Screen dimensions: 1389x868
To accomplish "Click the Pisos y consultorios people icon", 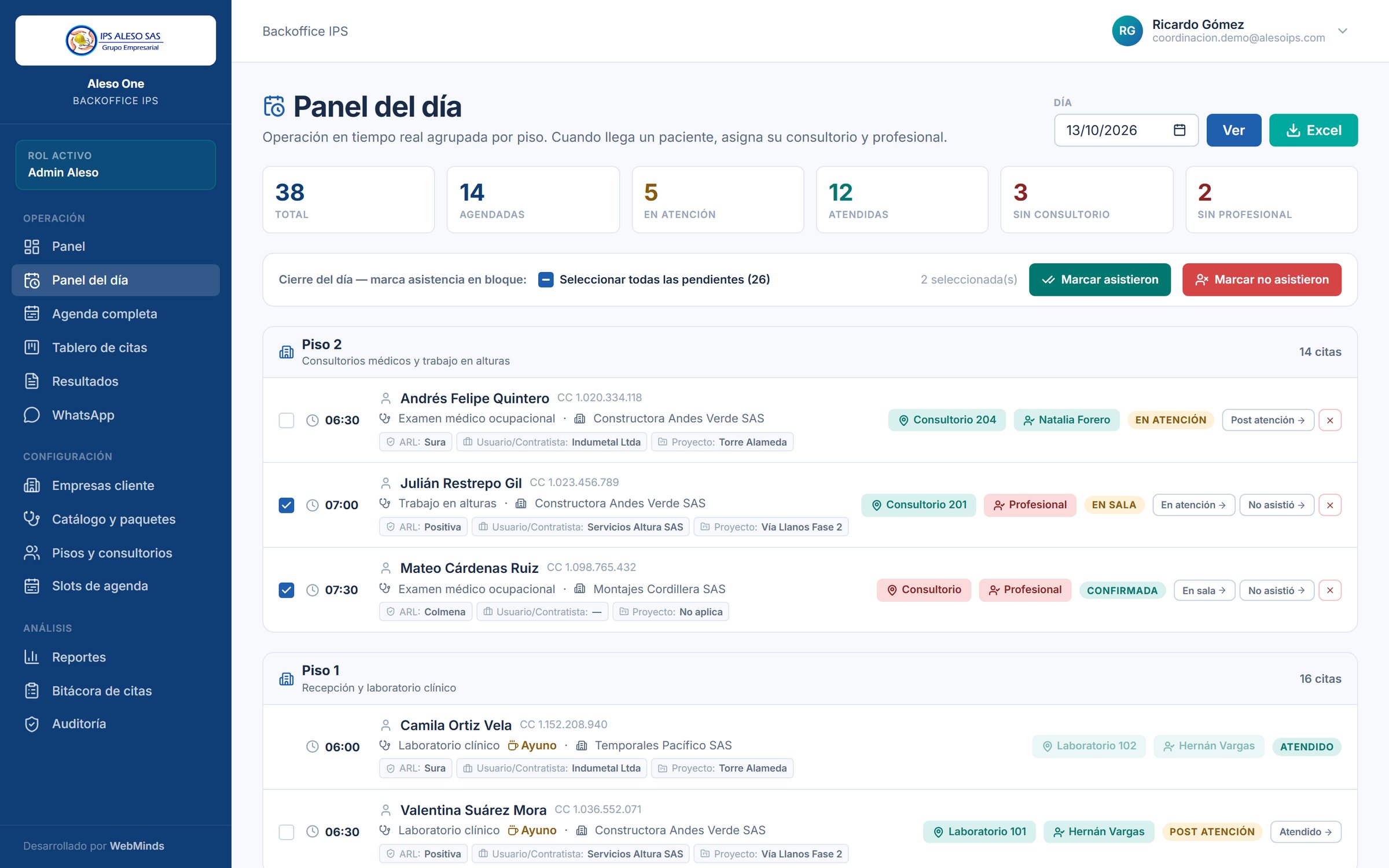I will (32, 553).
